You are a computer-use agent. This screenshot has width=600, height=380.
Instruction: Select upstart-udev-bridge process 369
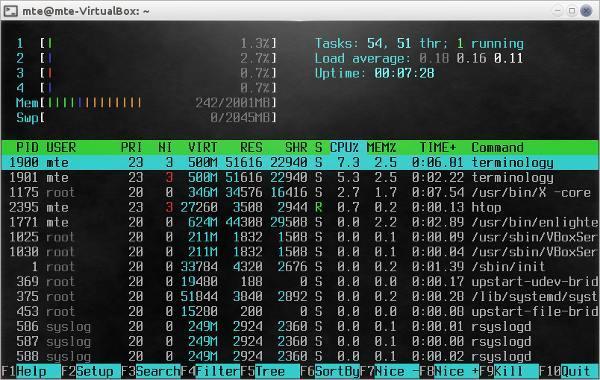coord(300,282)
